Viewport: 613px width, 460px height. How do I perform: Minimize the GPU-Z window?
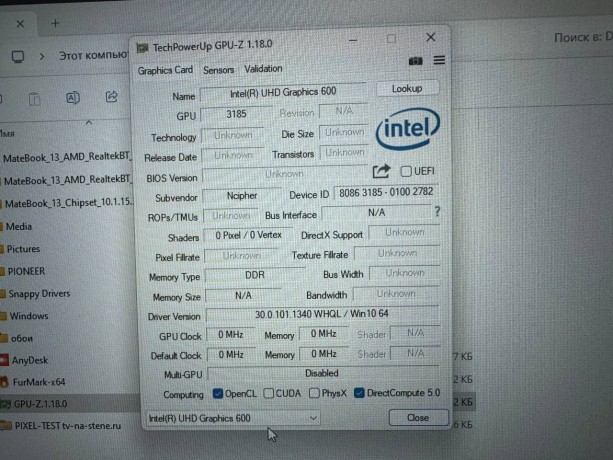(x=353, y=40)
